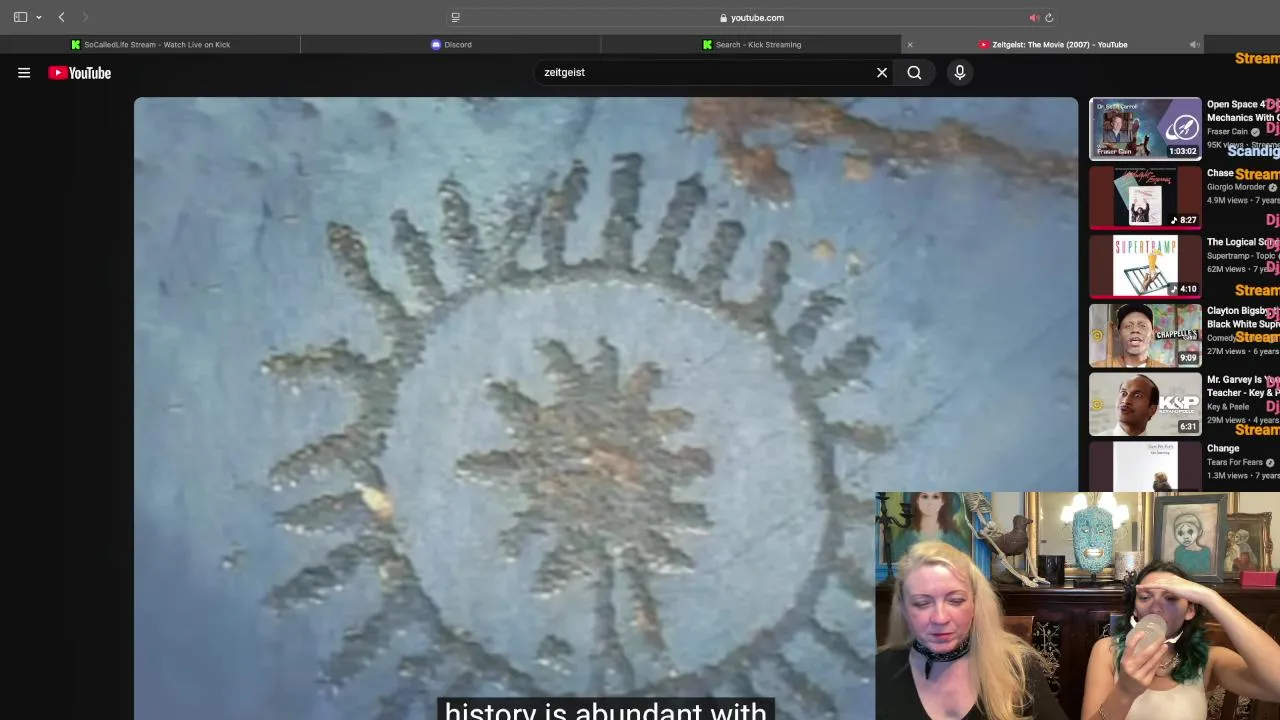Switch to the Discord tab
The height and width of the screenshot is (720, 1280).
click(451, 44)
